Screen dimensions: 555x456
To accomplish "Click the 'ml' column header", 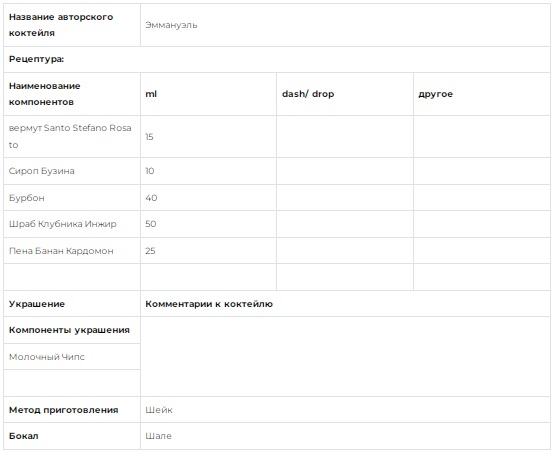I will [208, 94].
